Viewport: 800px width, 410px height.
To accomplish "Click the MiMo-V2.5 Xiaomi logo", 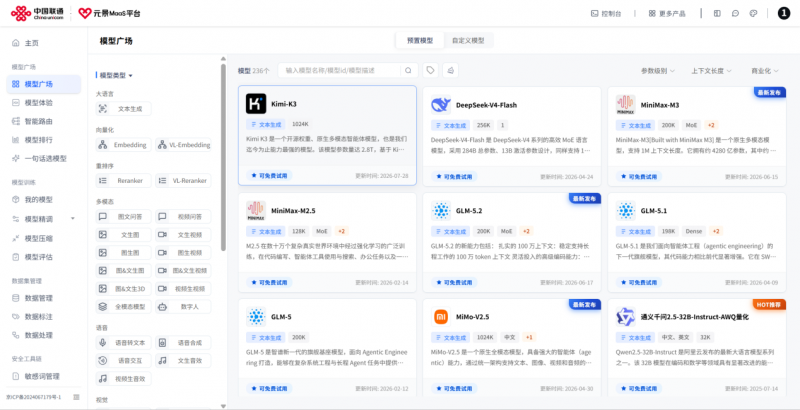I will pos(440,317).
